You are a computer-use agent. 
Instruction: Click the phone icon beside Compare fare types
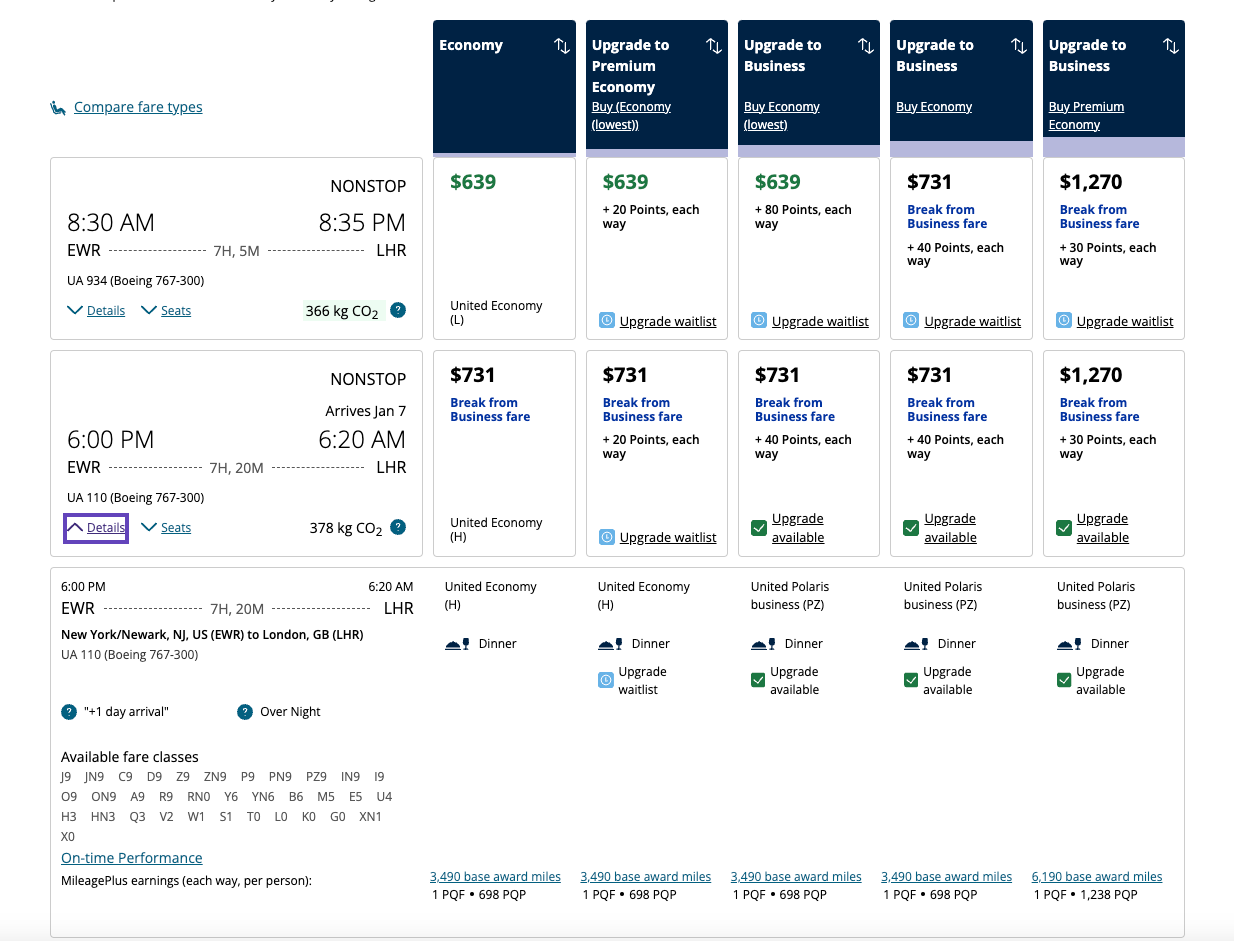point(57,106)
